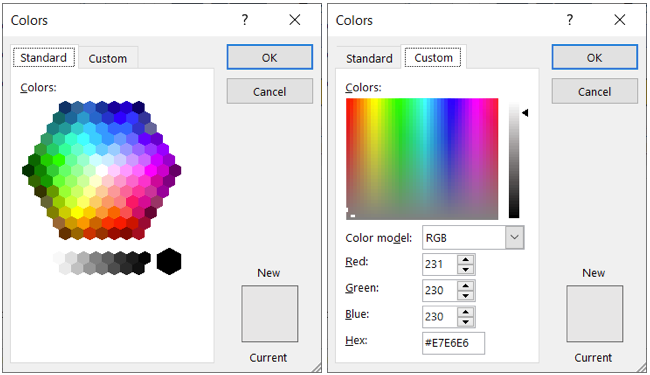Click the Green value field showing 230

(x=440, y=290)
